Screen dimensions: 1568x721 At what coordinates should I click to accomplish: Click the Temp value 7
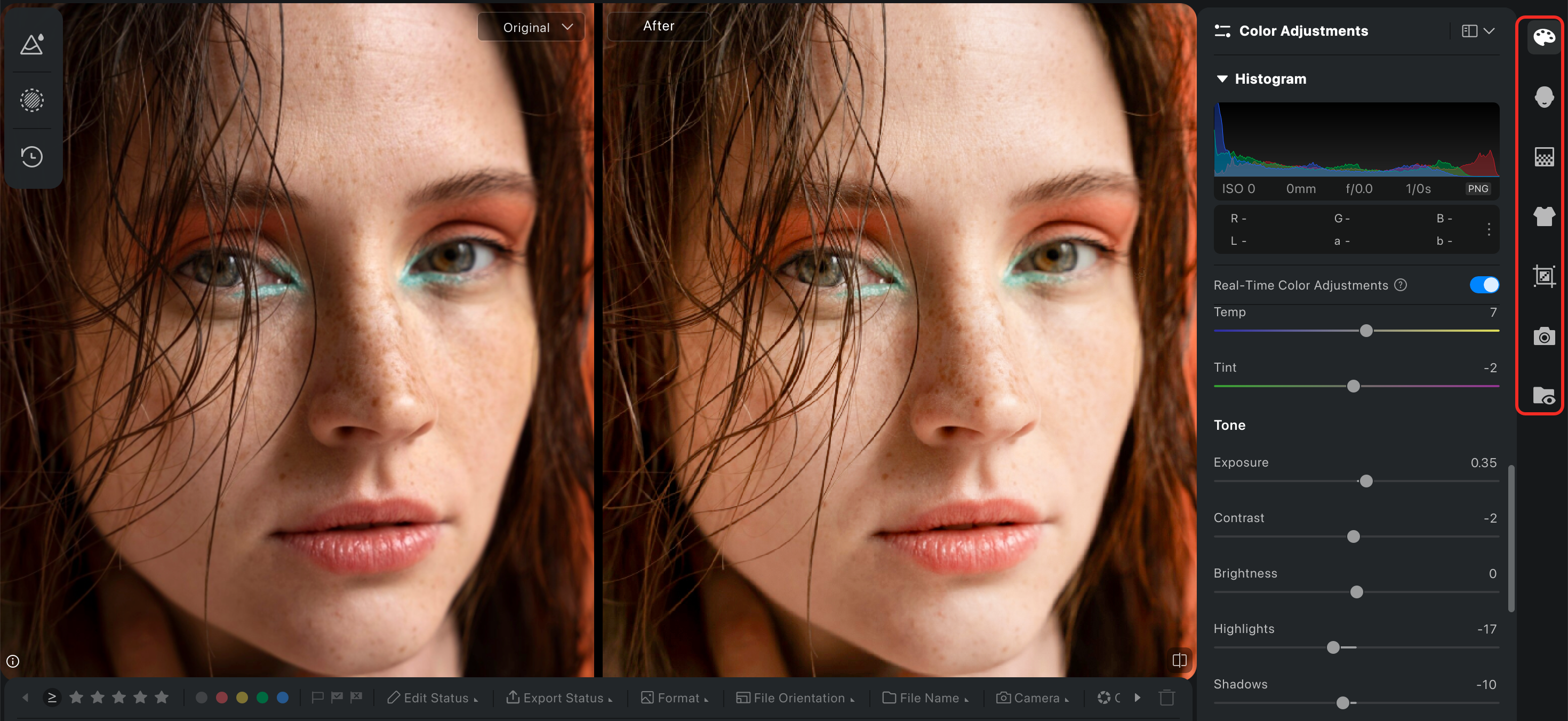[1492, 312]
